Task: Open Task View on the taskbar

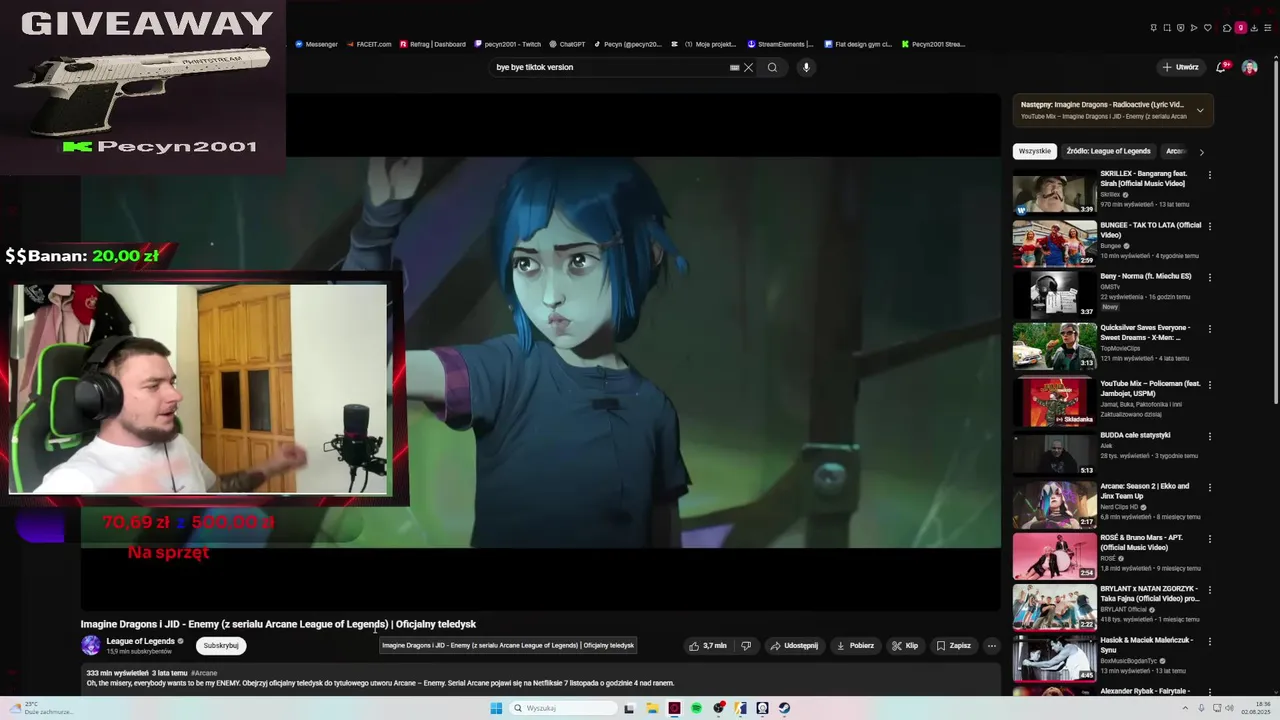Action: [x=629, y=708]
